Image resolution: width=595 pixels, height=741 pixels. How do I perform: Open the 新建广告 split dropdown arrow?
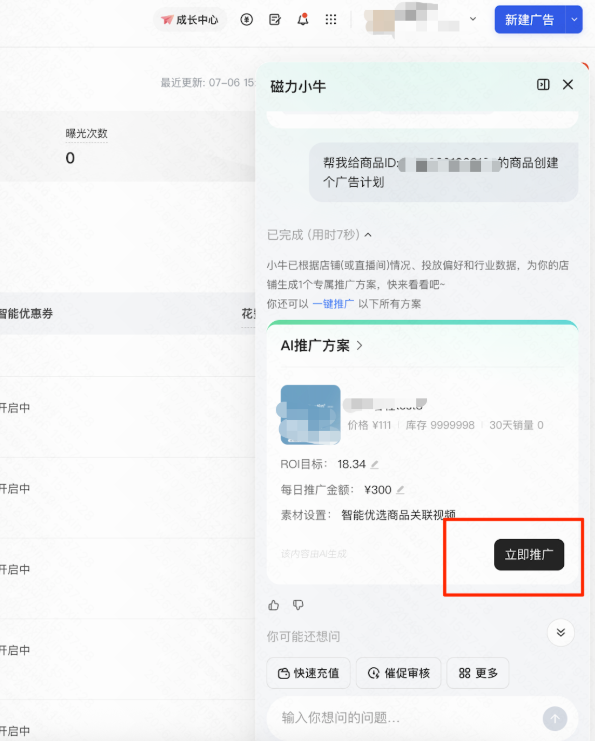point(574,19)
